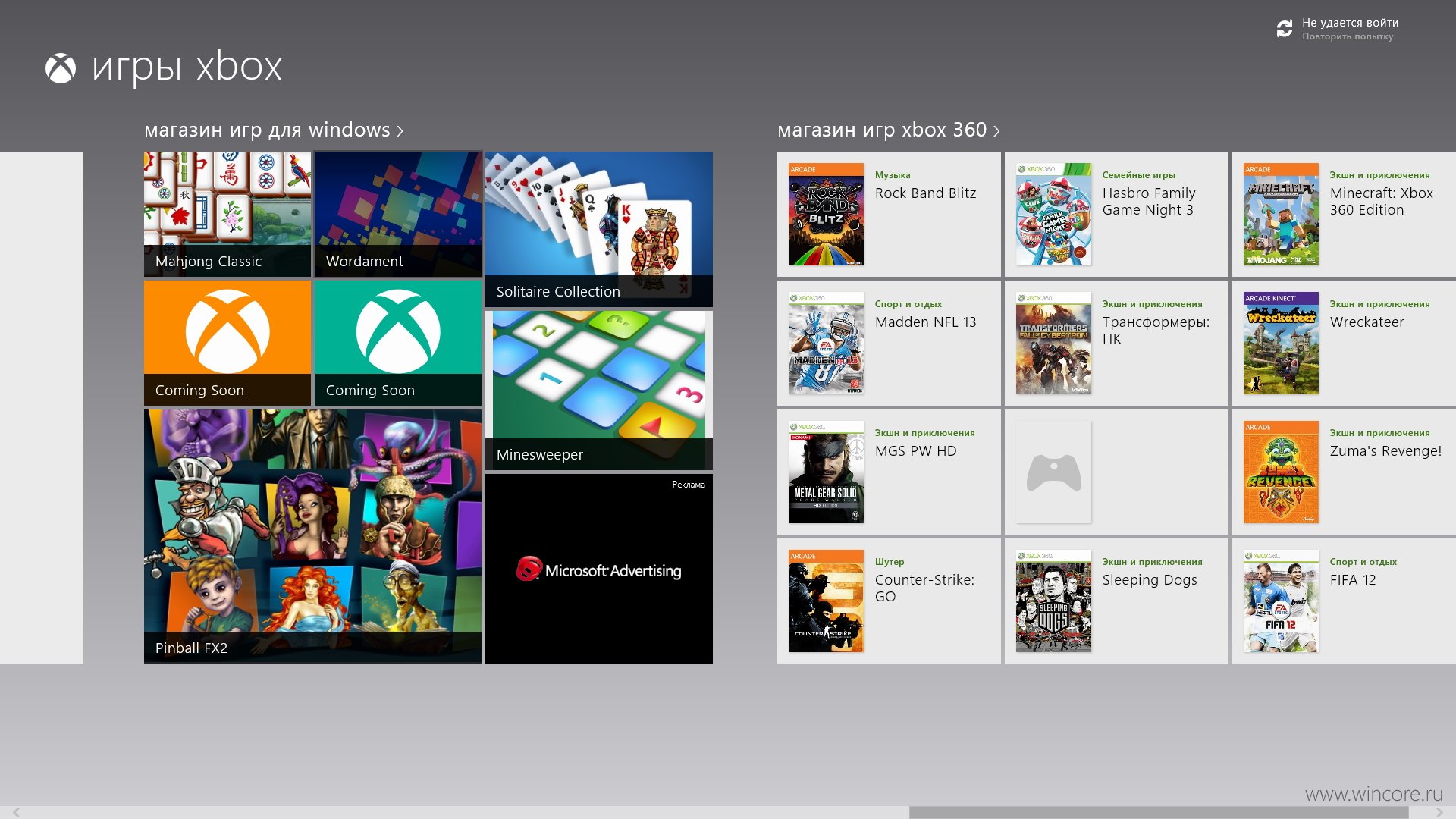Open FIFA 12 cover art
This screenshot has height=819, width=1456.
click(x=1281, y=601)
